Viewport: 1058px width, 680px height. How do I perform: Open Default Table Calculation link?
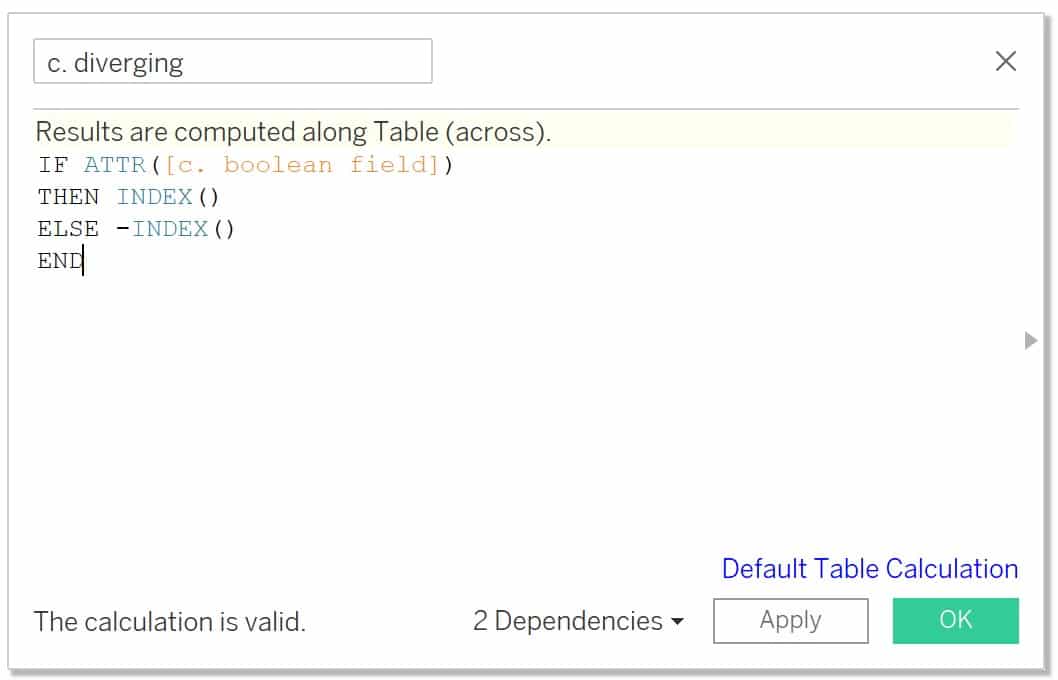[870, 569]
